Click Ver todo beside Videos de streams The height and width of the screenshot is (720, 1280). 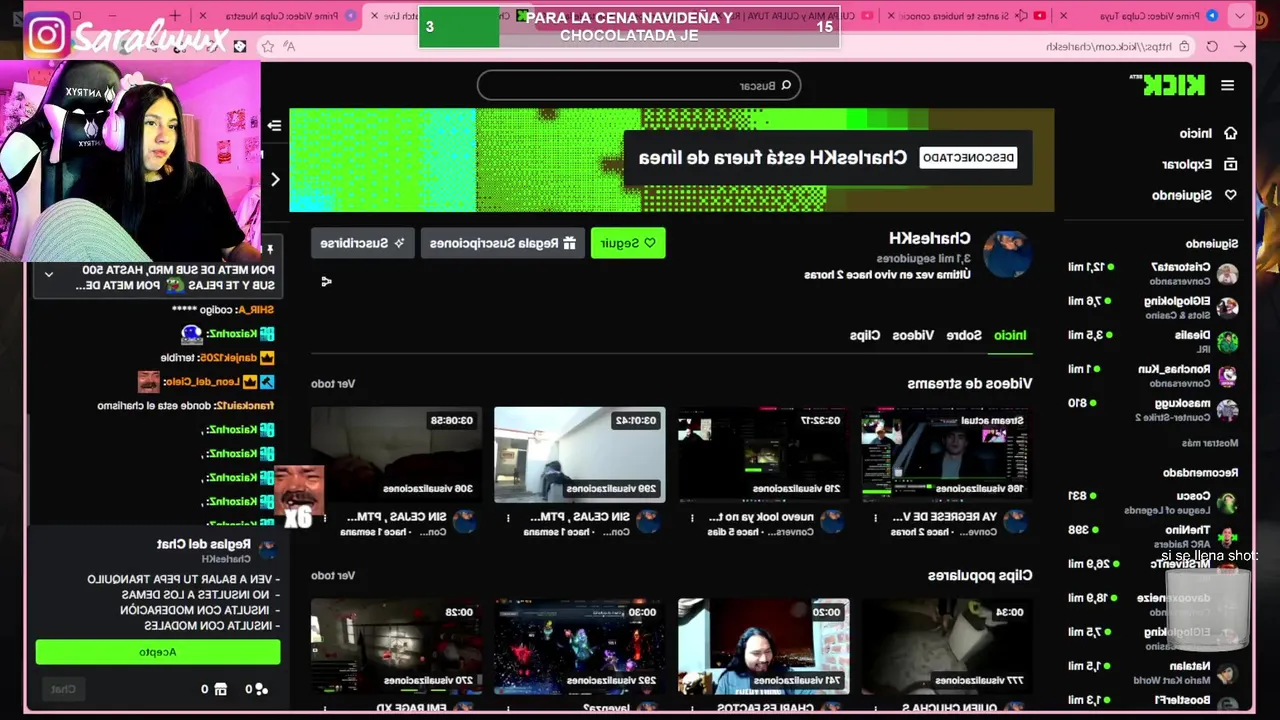coord(333,383)
